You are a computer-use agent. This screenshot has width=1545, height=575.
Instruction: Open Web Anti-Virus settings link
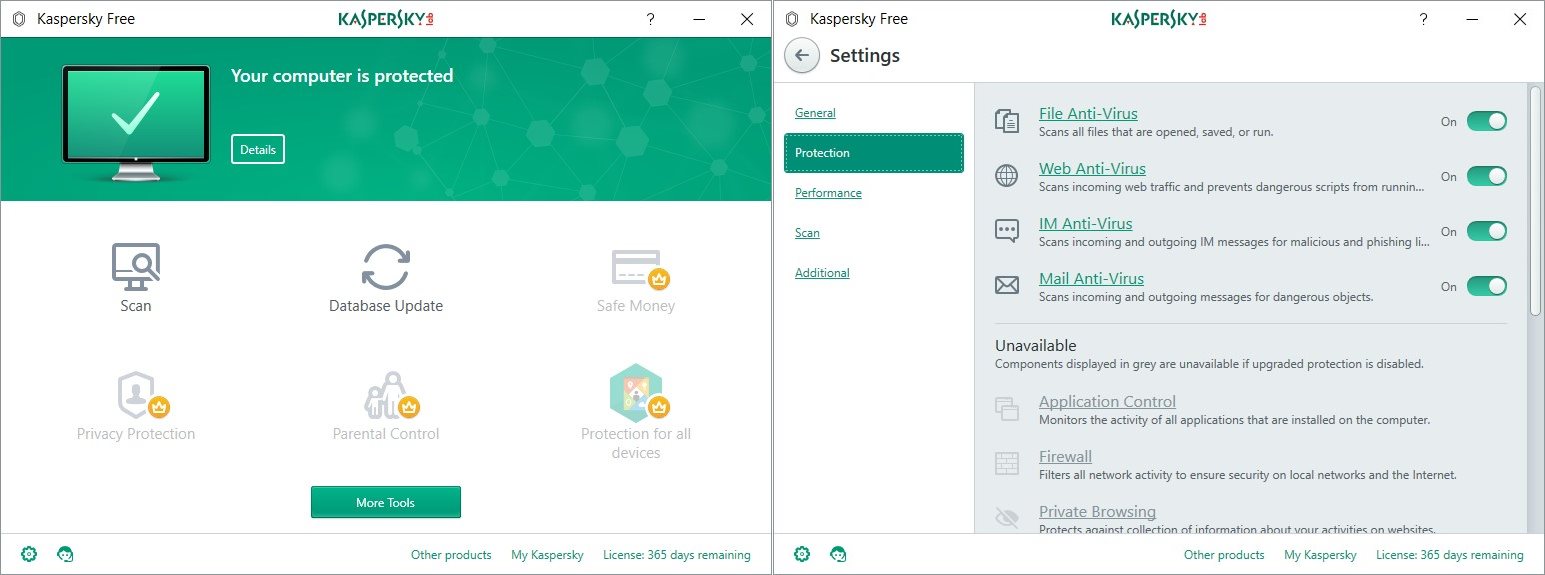click(1092, 168)
